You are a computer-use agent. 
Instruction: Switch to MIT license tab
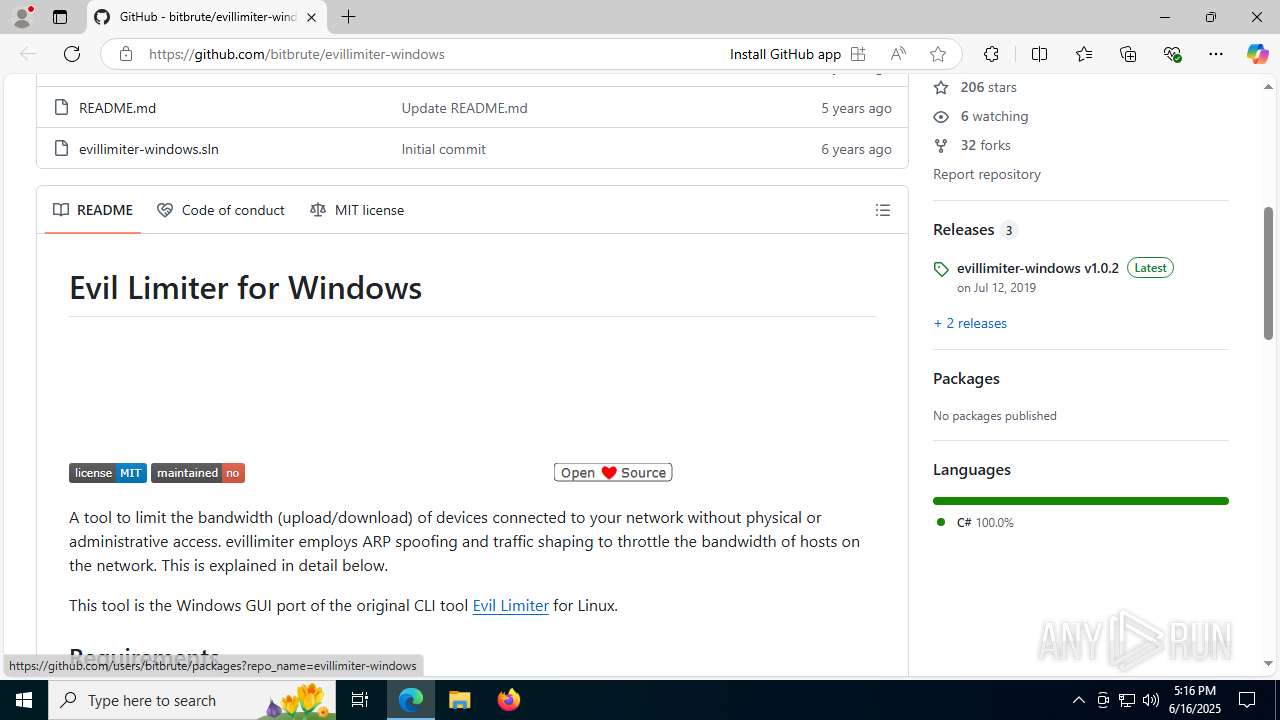click(x=357, y=210)
